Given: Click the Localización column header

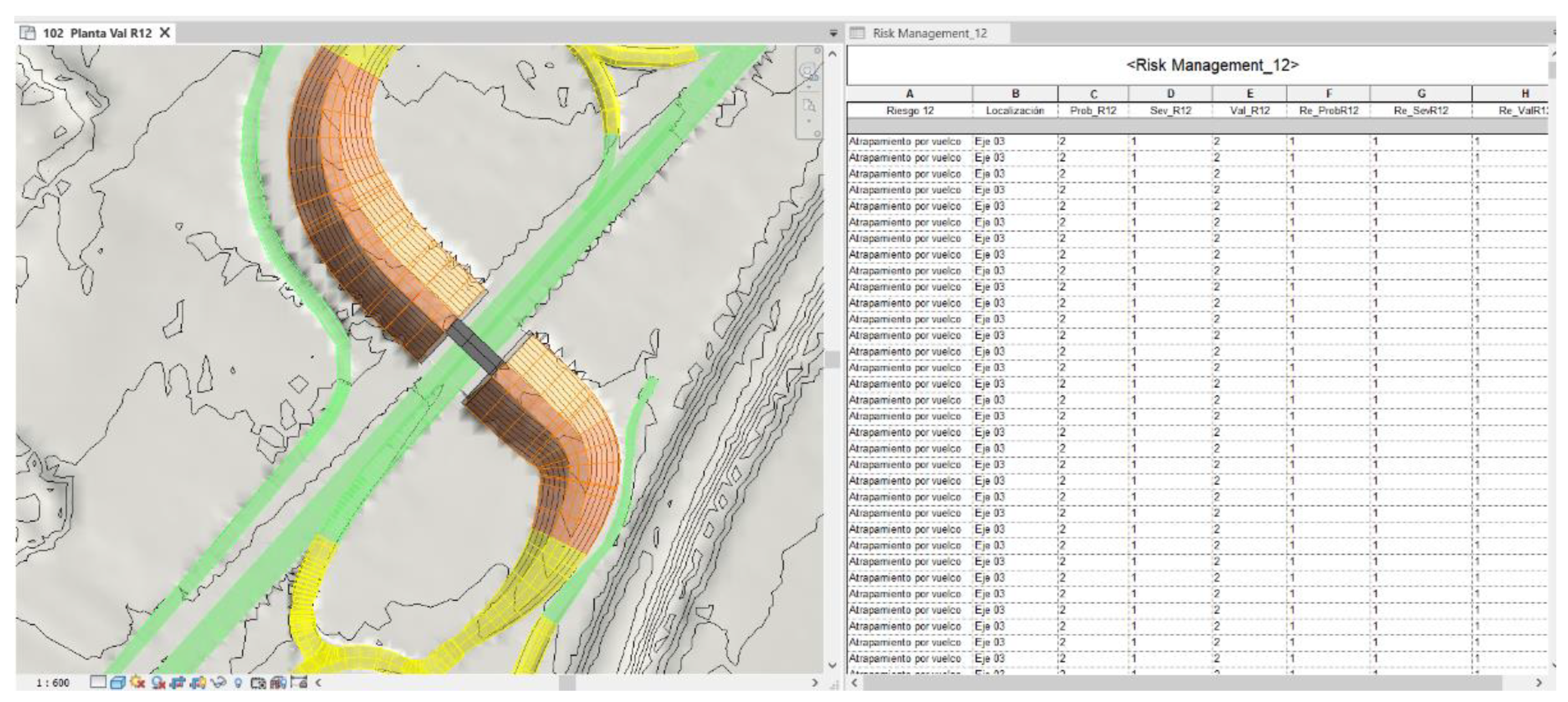Looking at the screenshot, I should tap(1015, 111).
